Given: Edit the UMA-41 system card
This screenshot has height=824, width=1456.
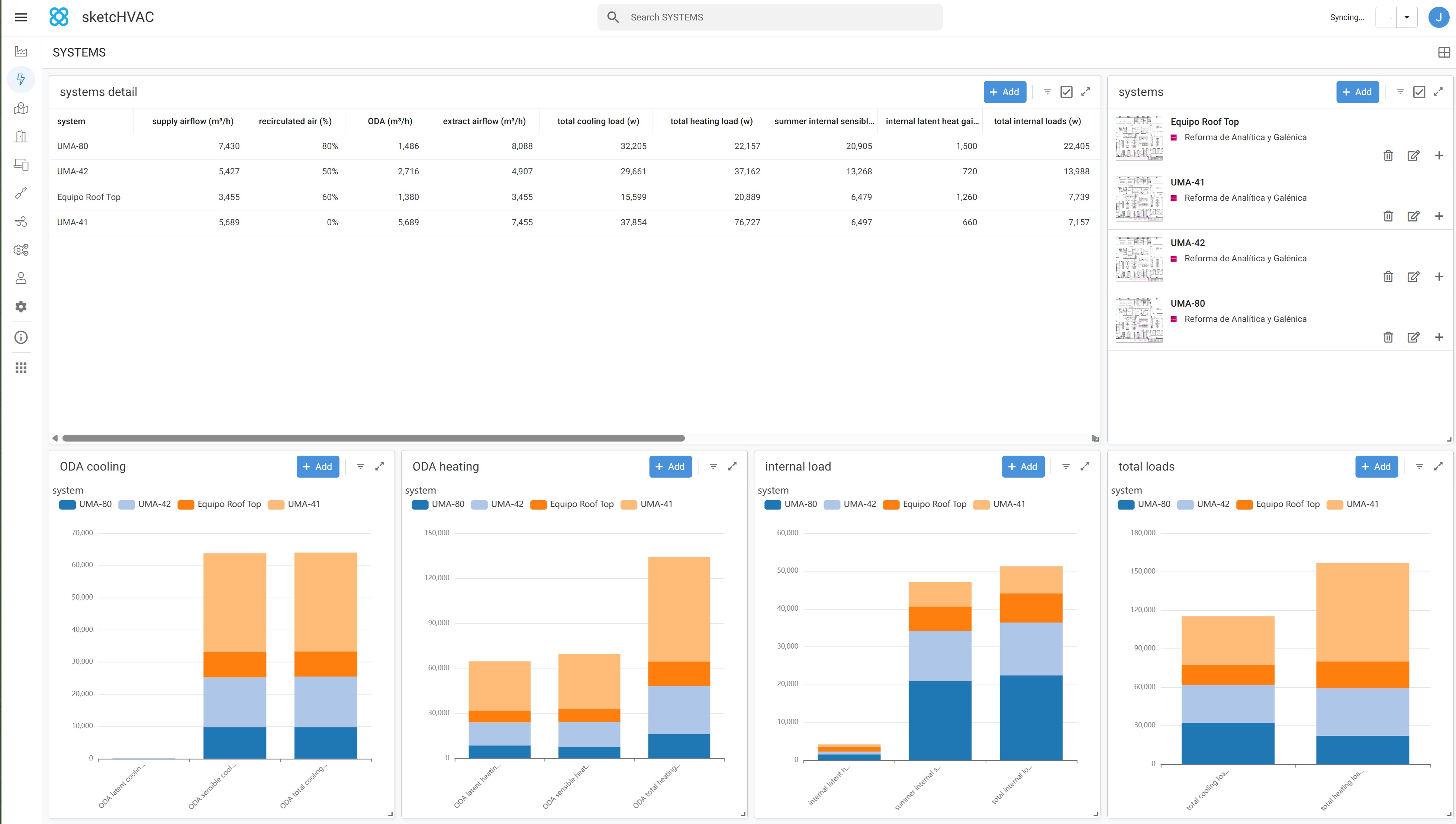Looking at the screenshot, I should [x=1413, y=216].
